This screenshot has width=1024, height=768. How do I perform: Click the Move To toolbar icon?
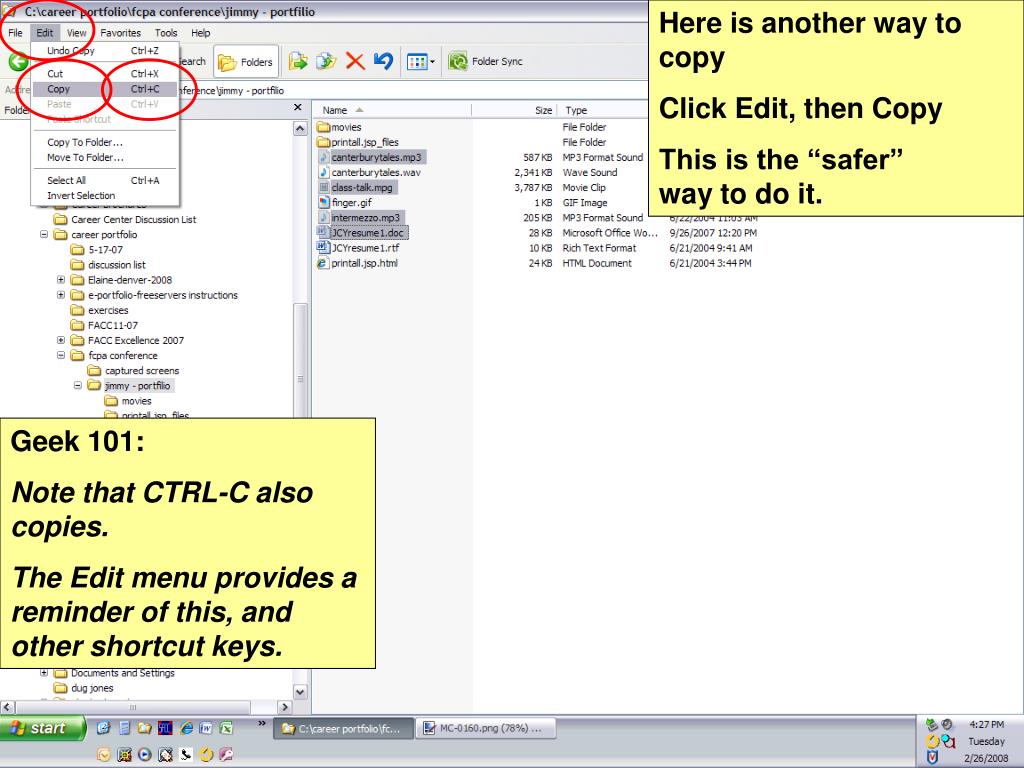[x=298, y=61]
